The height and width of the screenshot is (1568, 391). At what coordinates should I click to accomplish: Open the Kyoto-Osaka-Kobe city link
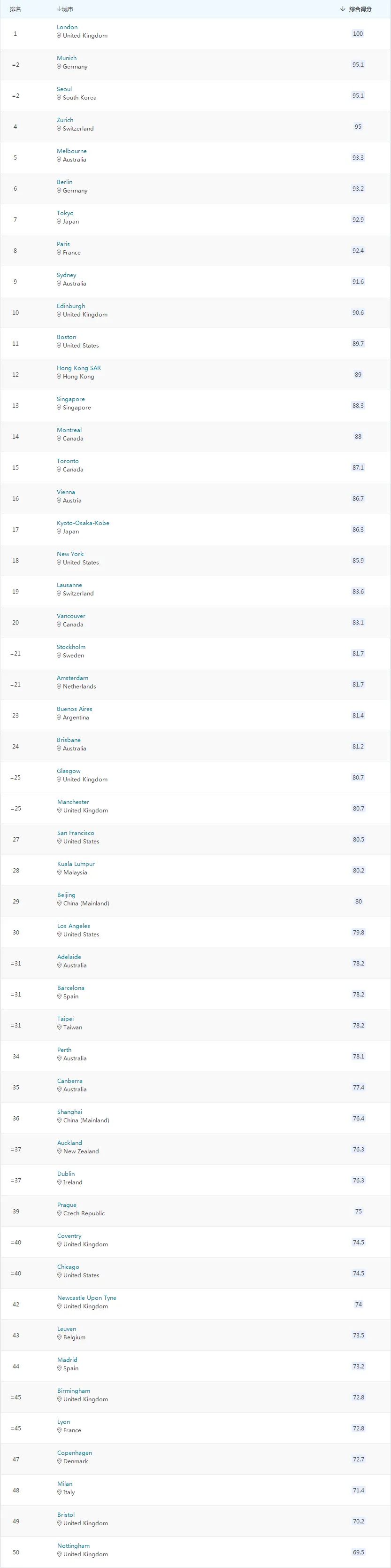tap(83, 523)
